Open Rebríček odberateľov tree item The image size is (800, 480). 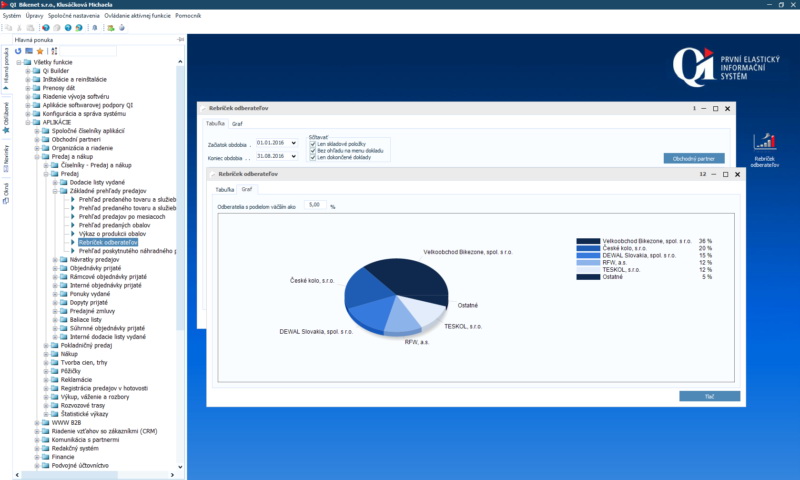pos(108,242)
